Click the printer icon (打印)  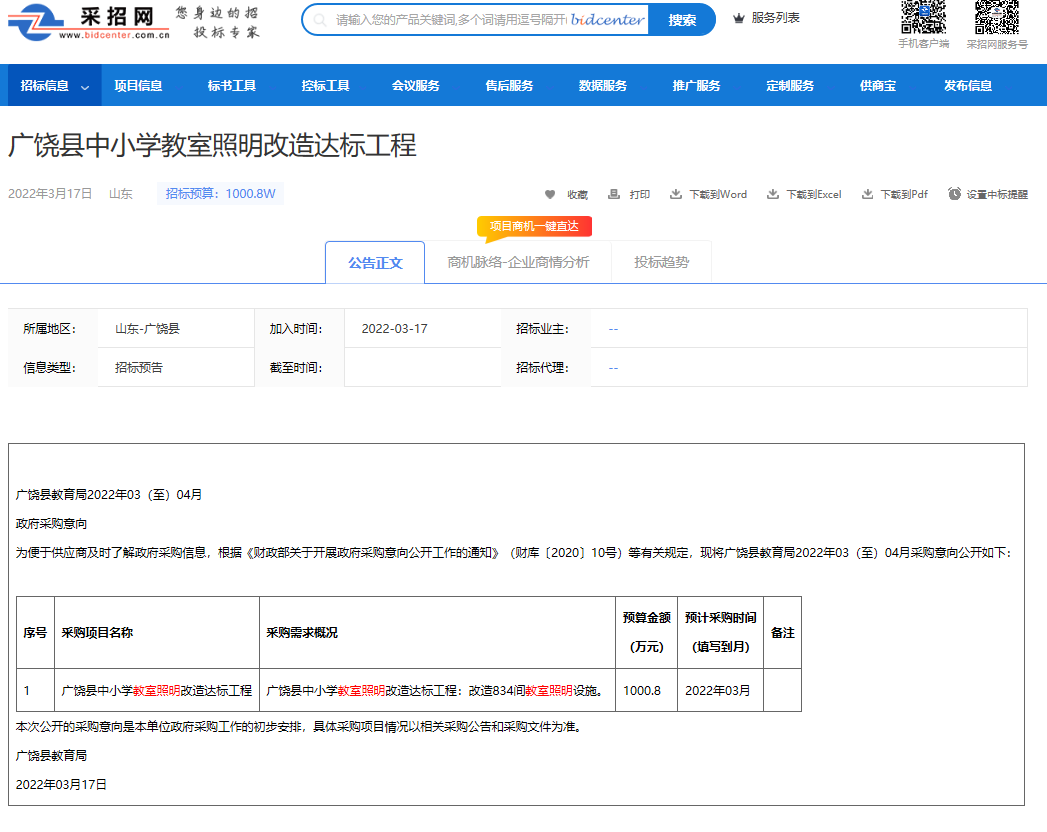coord(614,194)
